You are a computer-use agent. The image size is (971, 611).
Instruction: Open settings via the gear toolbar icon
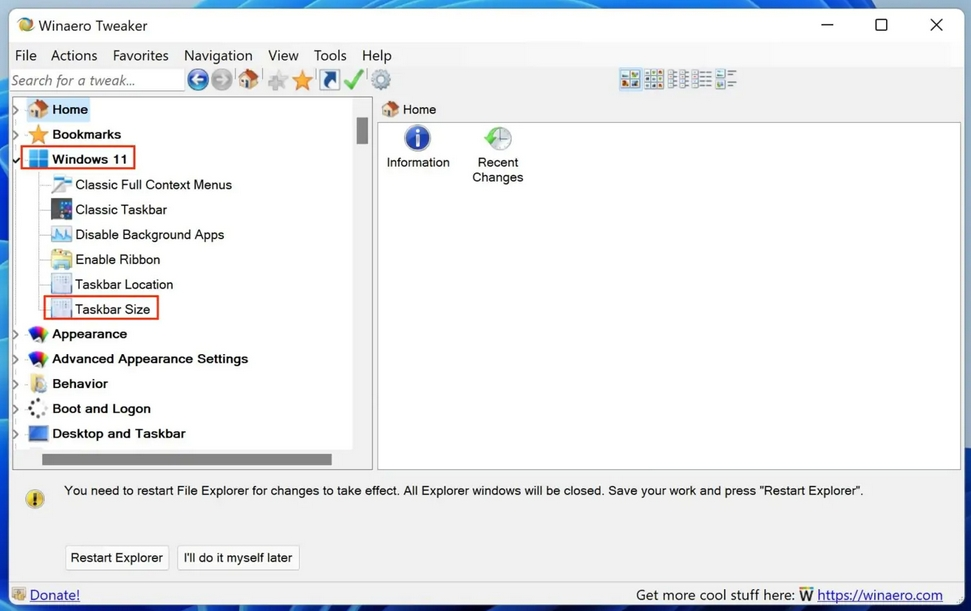point(381,80)
